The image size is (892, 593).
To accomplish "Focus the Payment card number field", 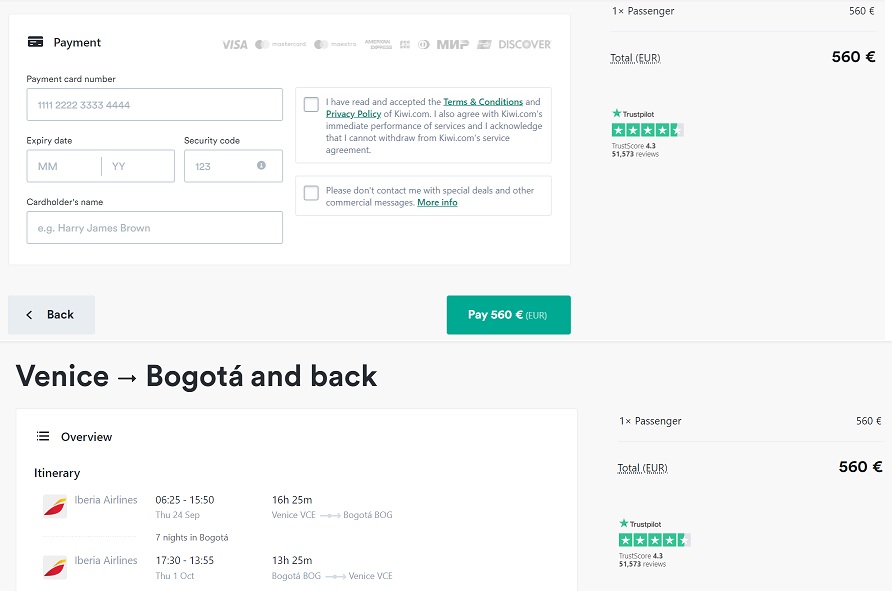I will coord(155,105).
